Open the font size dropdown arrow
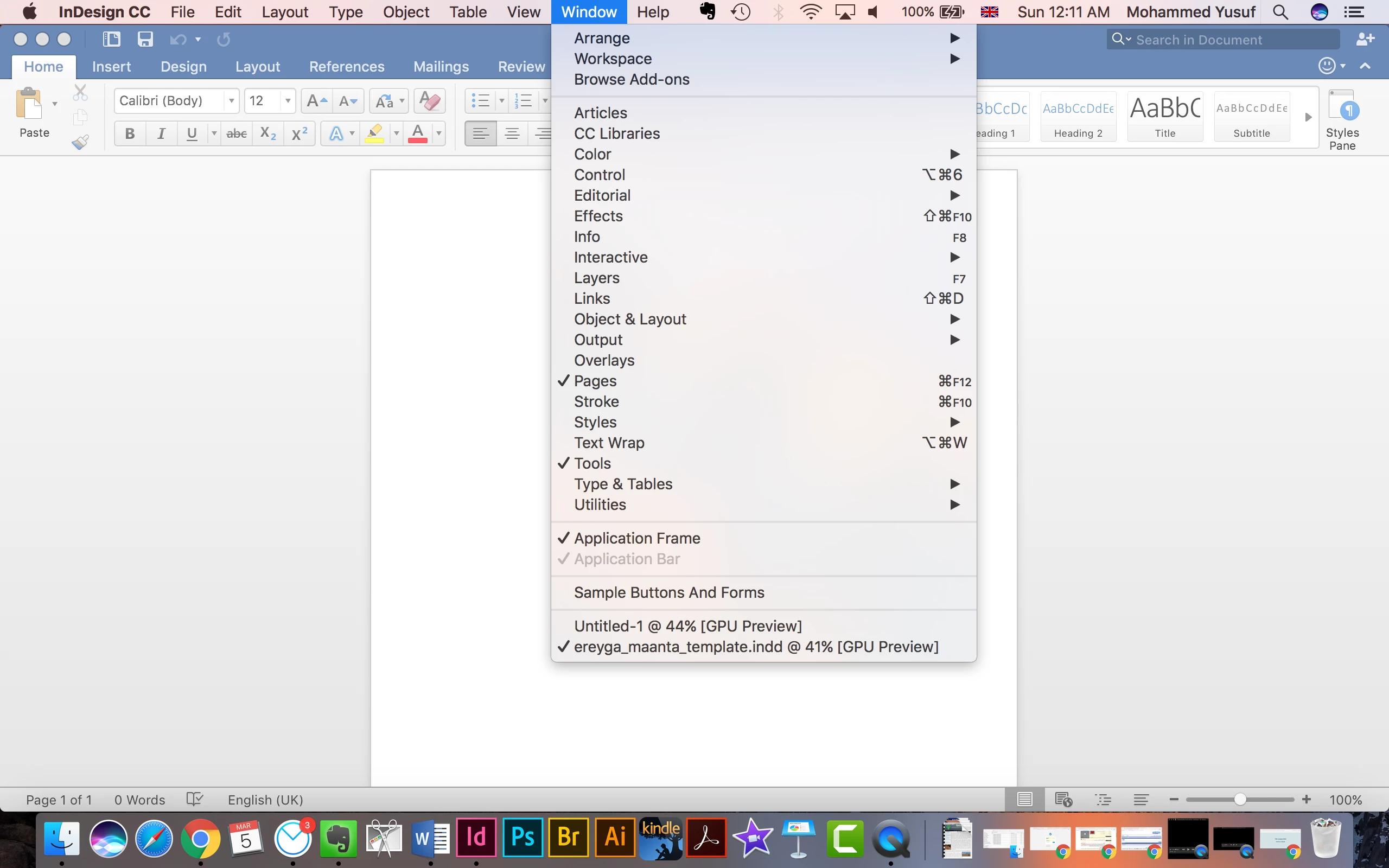 pyautogui.click(x=288, y=101)
